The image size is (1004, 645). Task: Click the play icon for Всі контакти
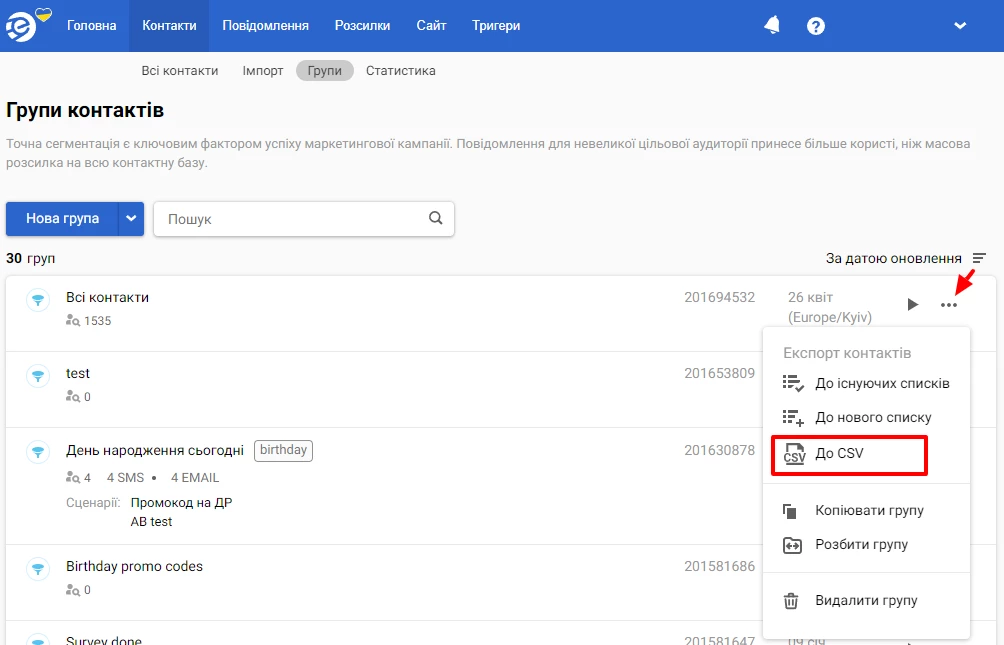912,304
